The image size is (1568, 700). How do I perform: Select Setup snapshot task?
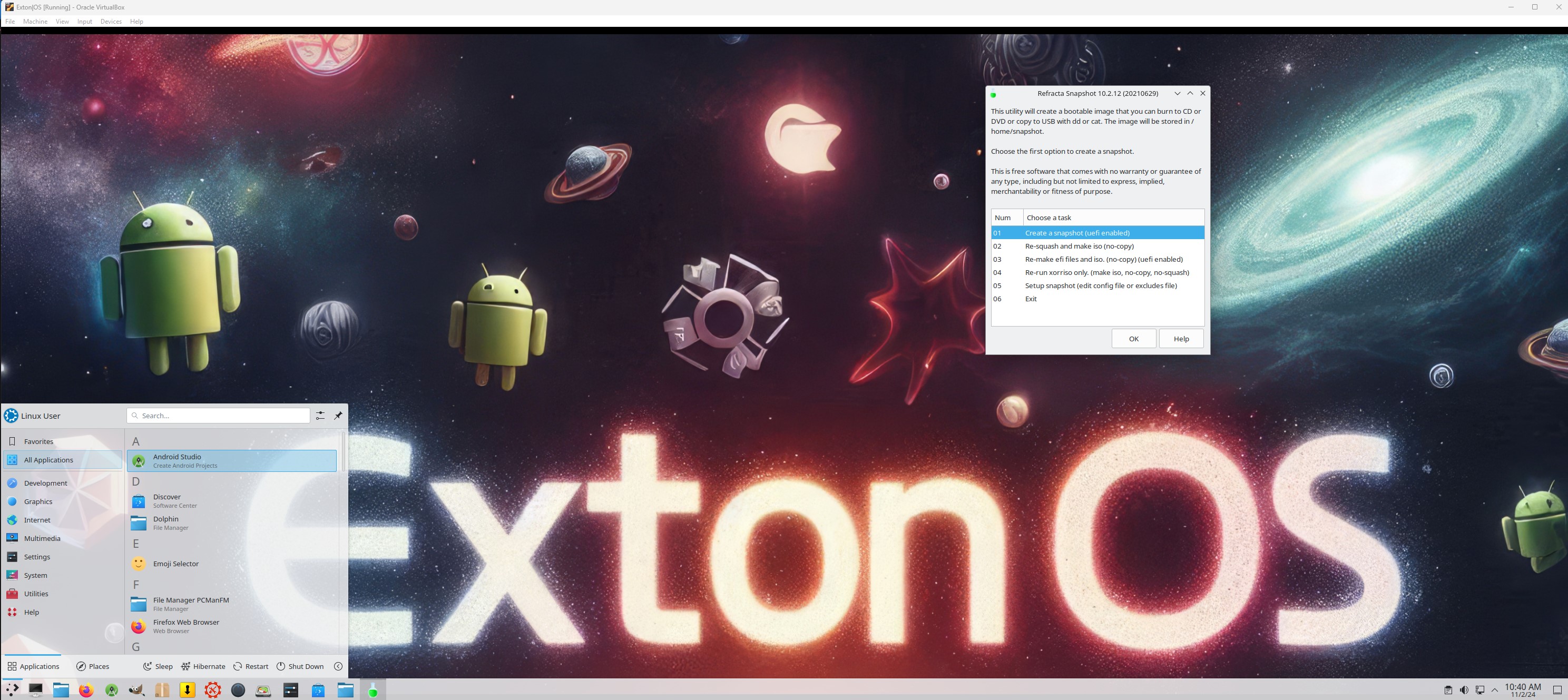[x=1097, y=285]
